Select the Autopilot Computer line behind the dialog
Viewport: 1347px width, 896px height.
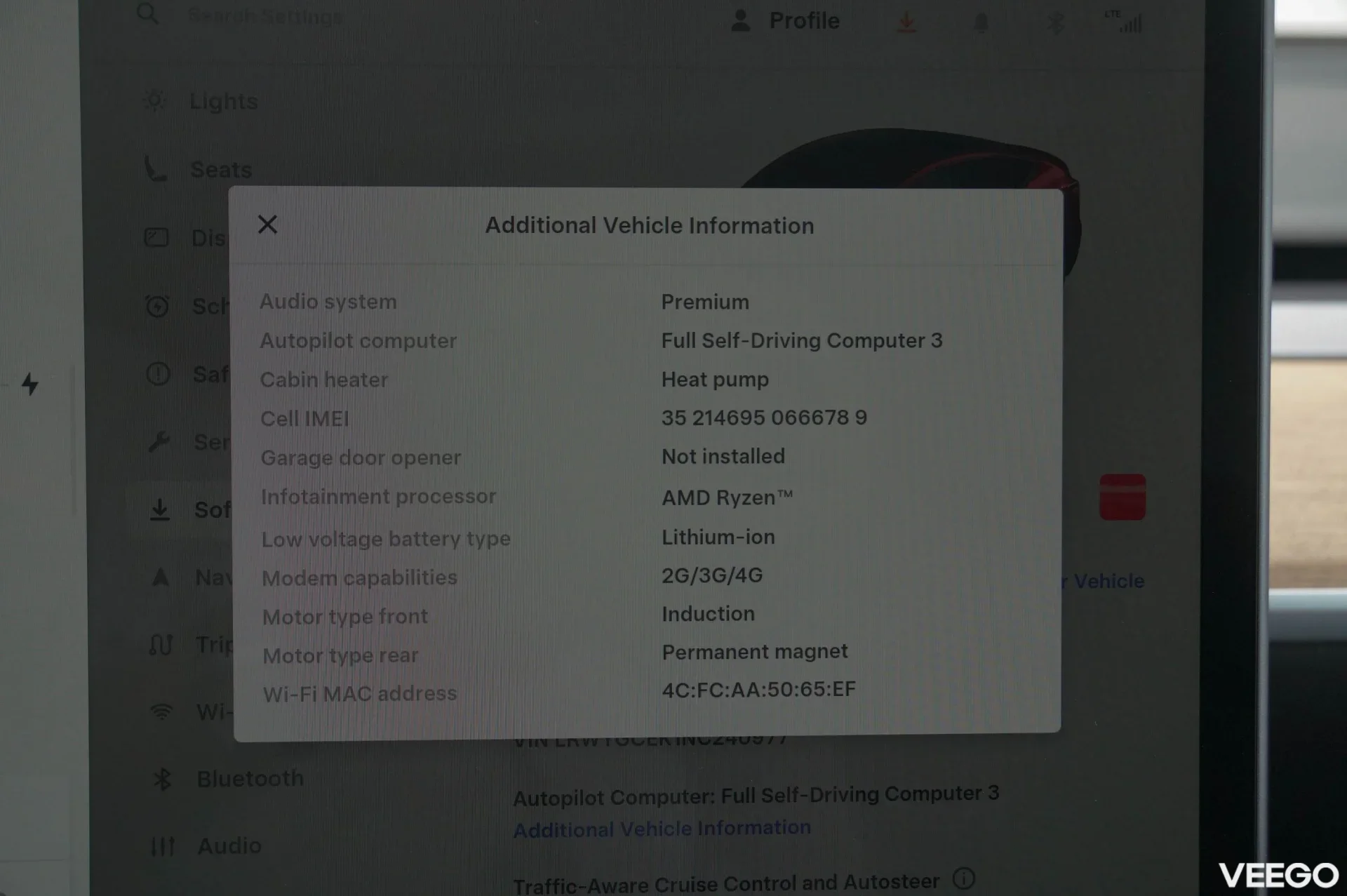[x=756, y=795]
